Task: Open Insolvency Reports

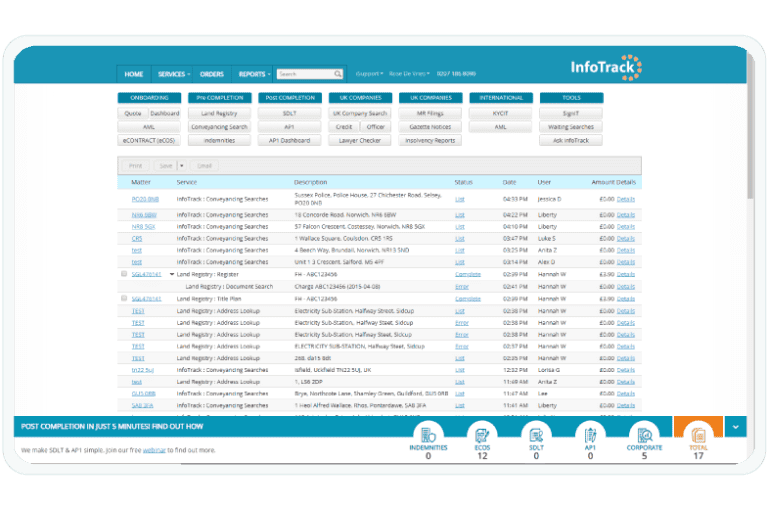Action: [x=430, y=141]
